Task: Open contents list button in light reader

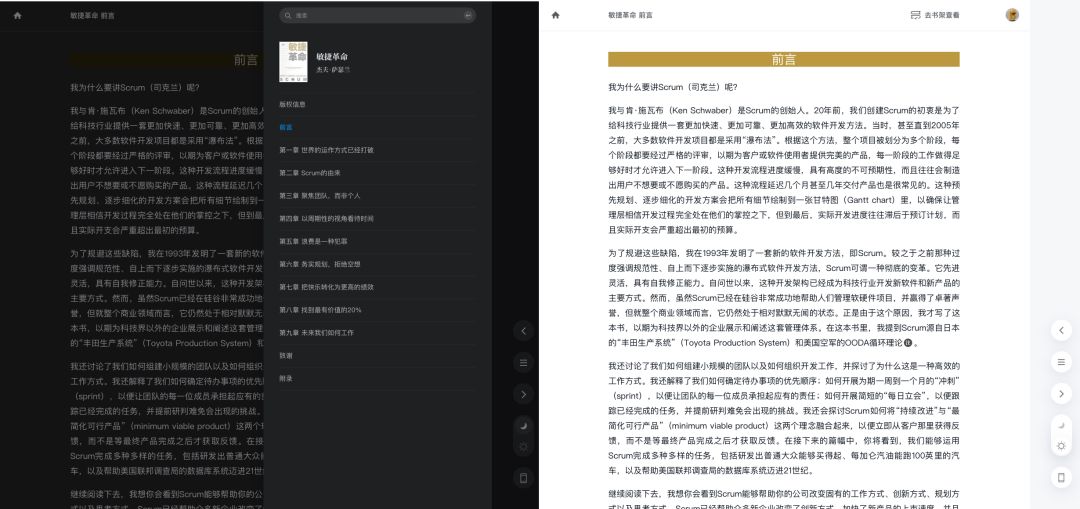Action: (x=1061, y=362)
